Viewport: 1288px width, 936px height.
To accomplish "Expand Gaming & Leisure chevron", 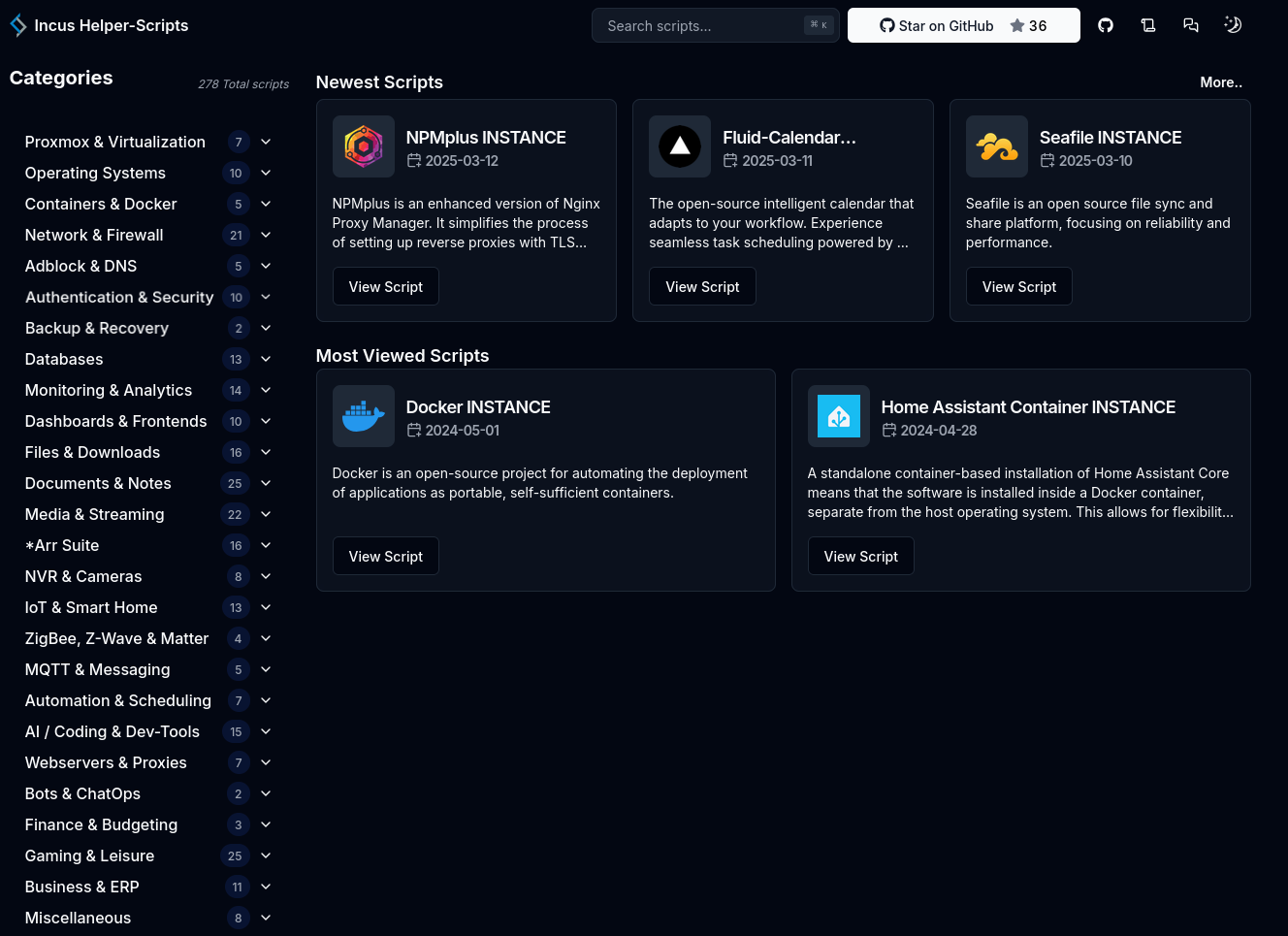I will (266, 855).
